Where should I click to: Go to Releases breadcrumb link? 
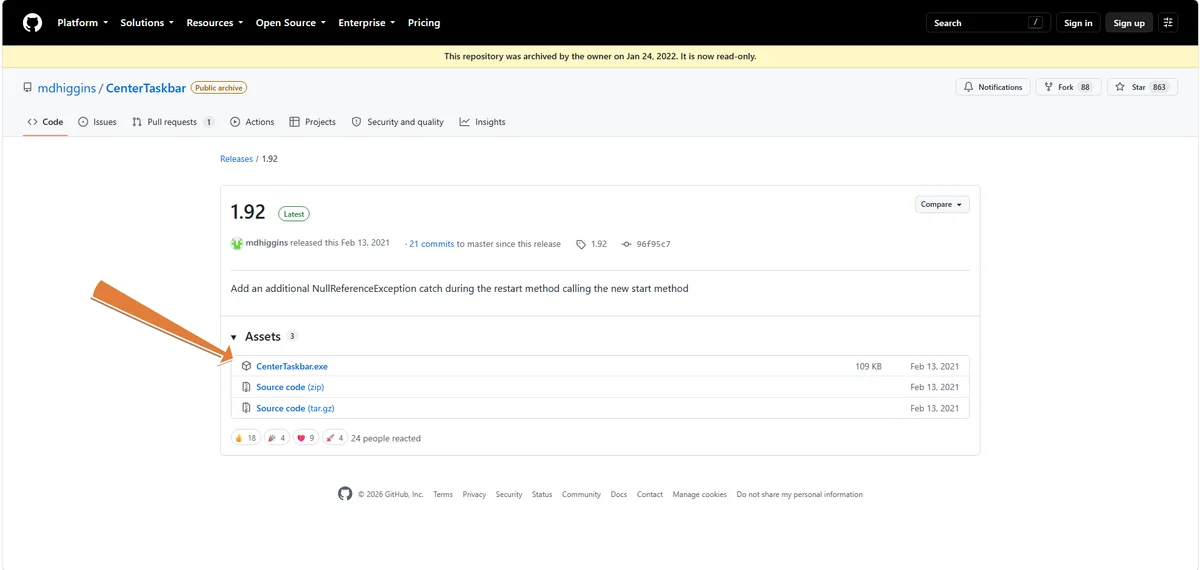click(x=237, y=159)
